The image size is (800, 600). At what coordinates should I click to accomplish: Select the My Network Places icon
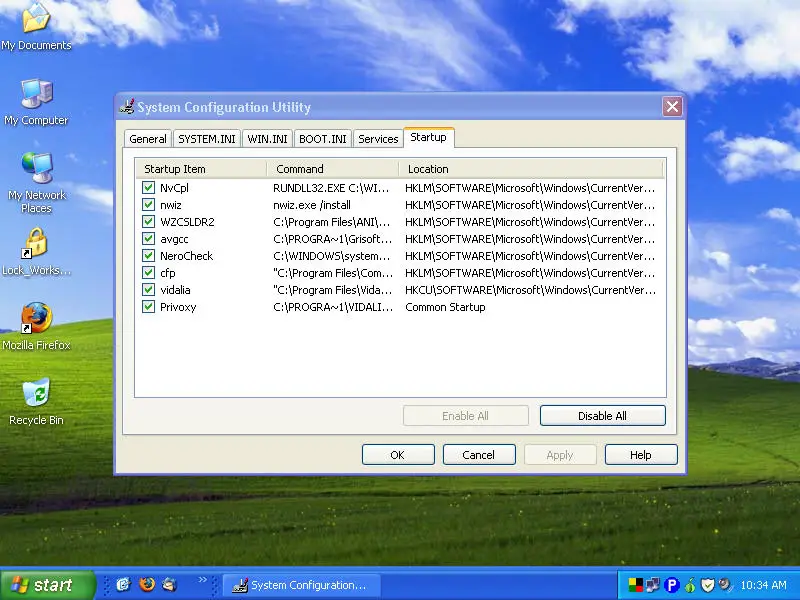[x=36, y=183]
